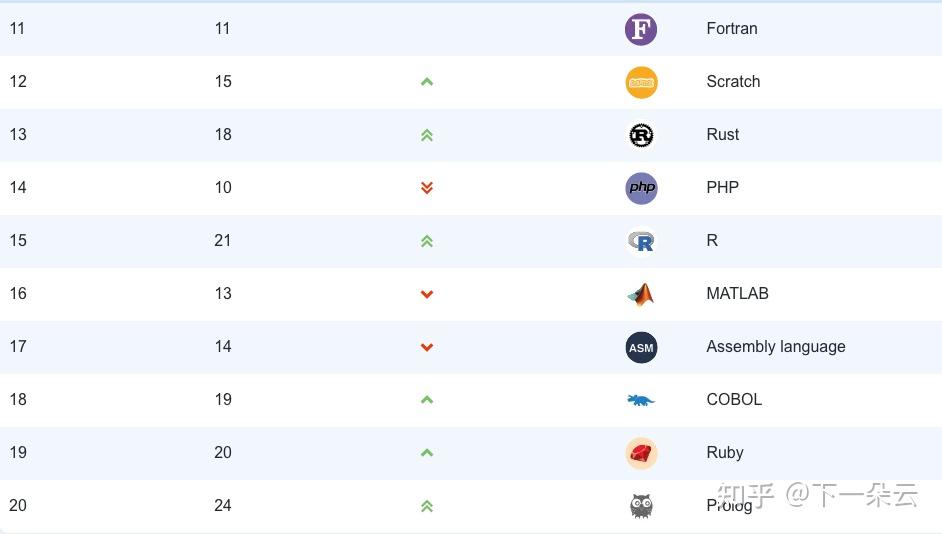Click the red down arrow in MATLAB row

coord(427,294)
